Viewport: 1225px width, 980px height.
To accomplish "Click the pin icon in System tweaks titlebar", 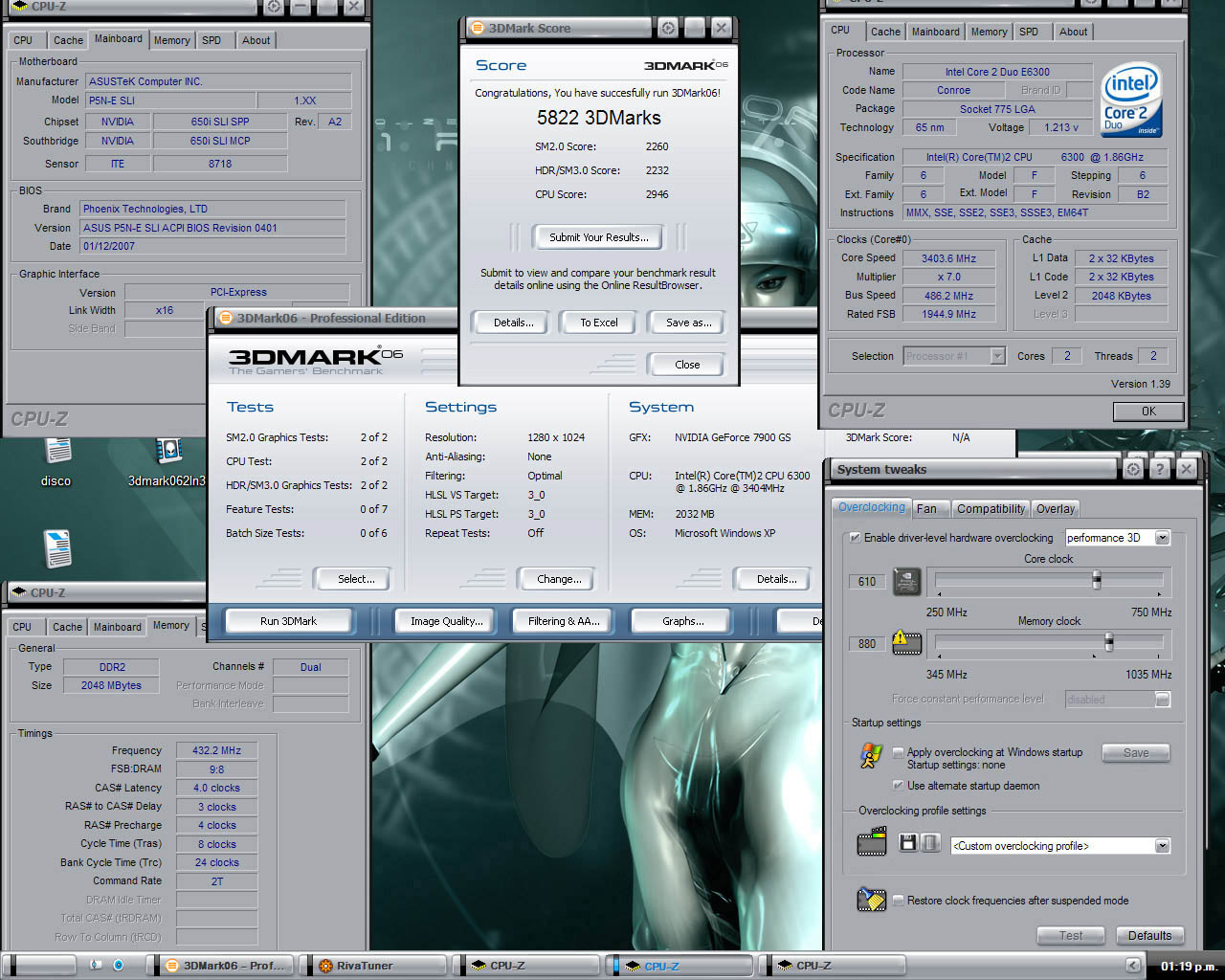I will pyautogui.click(x=1133, y=469).
